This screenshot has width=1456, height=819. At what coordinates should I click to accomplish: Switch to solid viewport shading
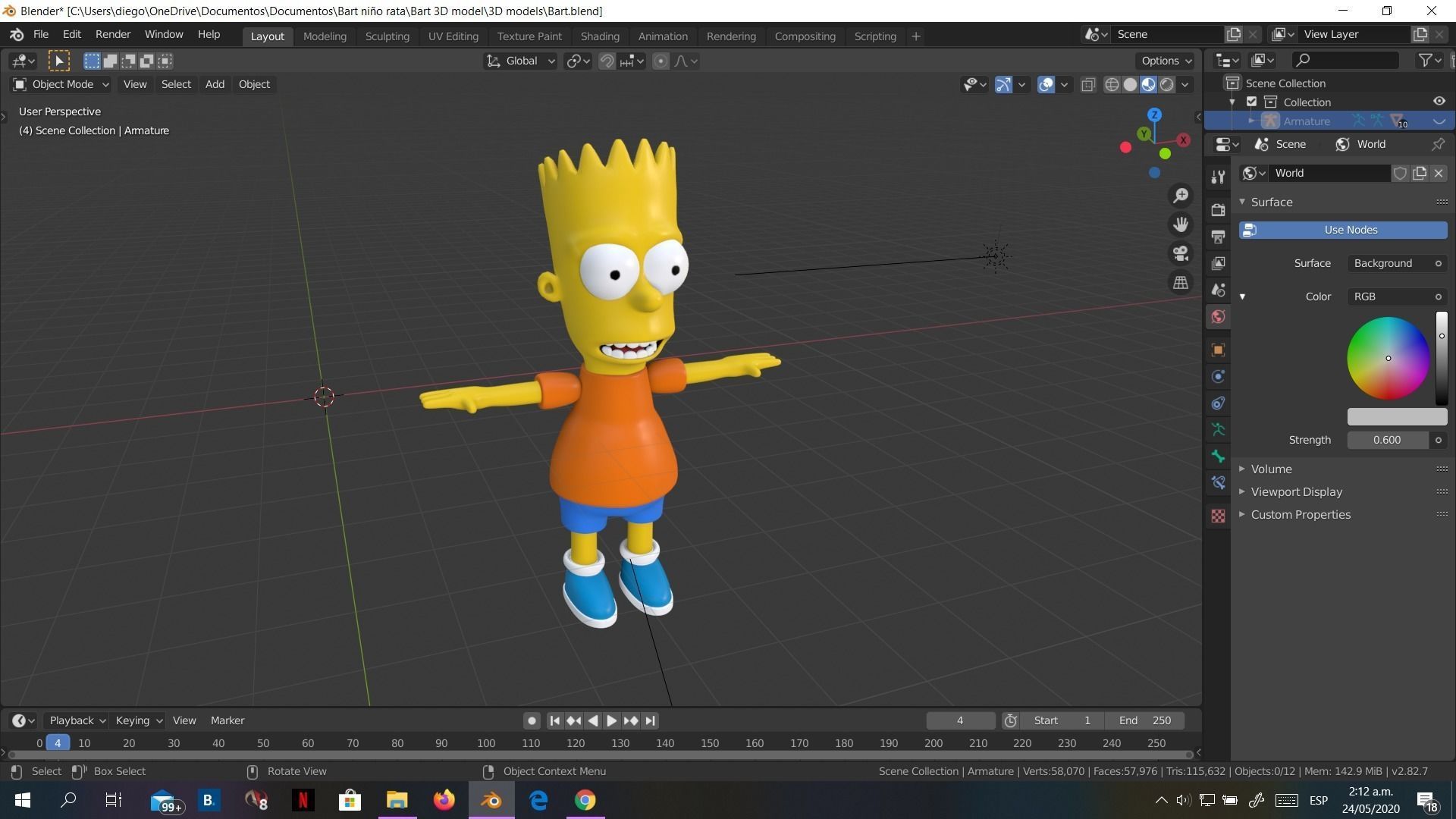coord(1130,84)
